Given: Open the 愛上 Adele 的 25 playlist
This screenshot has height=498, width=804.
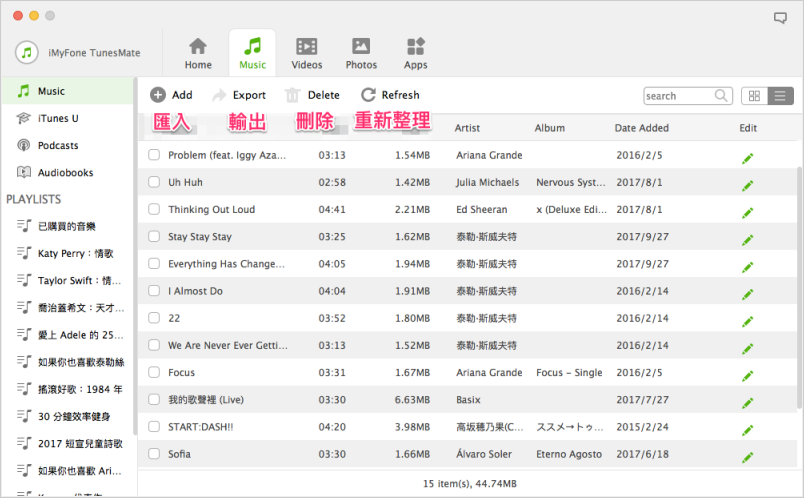Looking at the screenshot, I should tap(81, 335).
